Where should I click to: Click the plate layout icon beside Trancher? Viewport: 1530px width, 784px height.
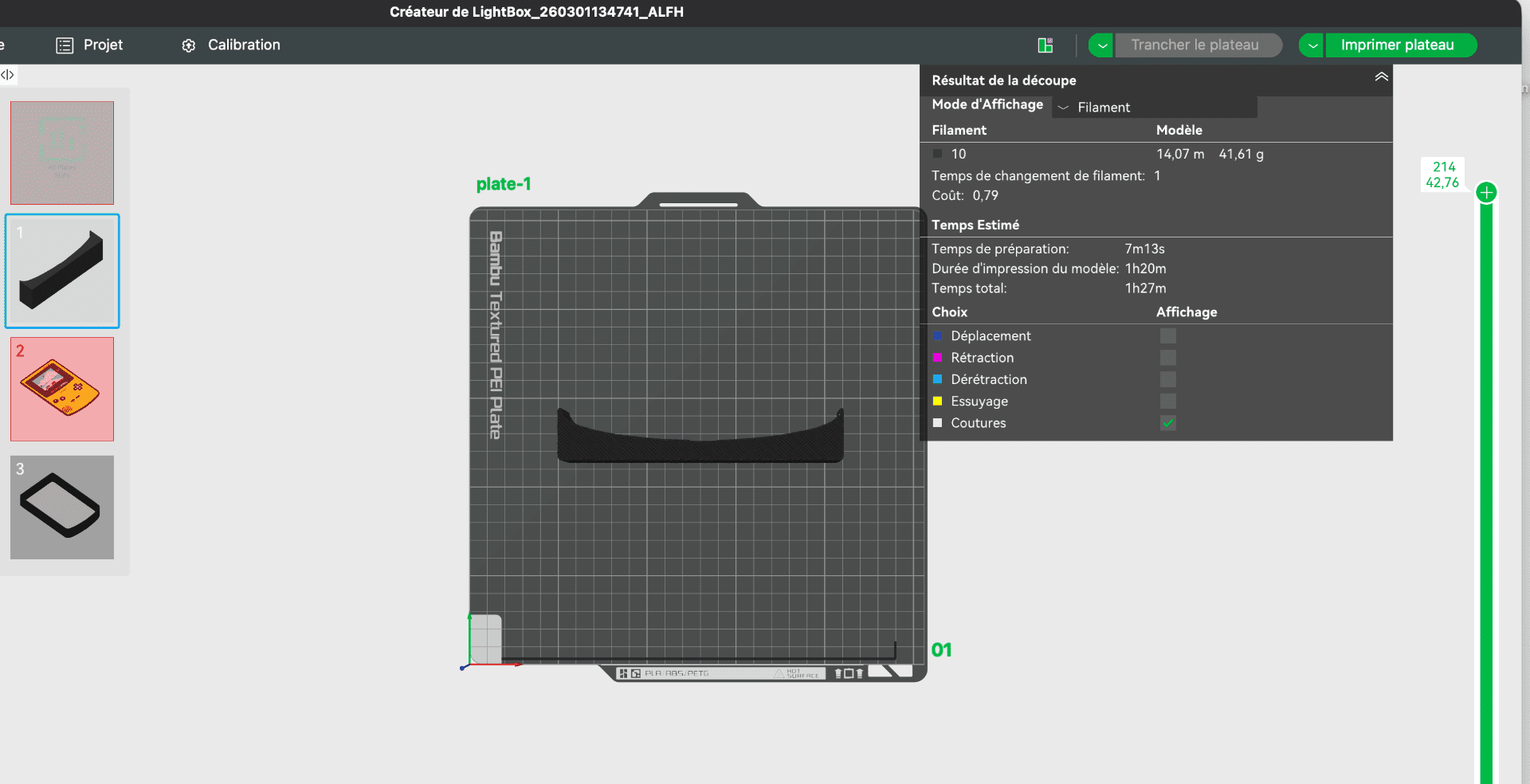click(1045, 45)
